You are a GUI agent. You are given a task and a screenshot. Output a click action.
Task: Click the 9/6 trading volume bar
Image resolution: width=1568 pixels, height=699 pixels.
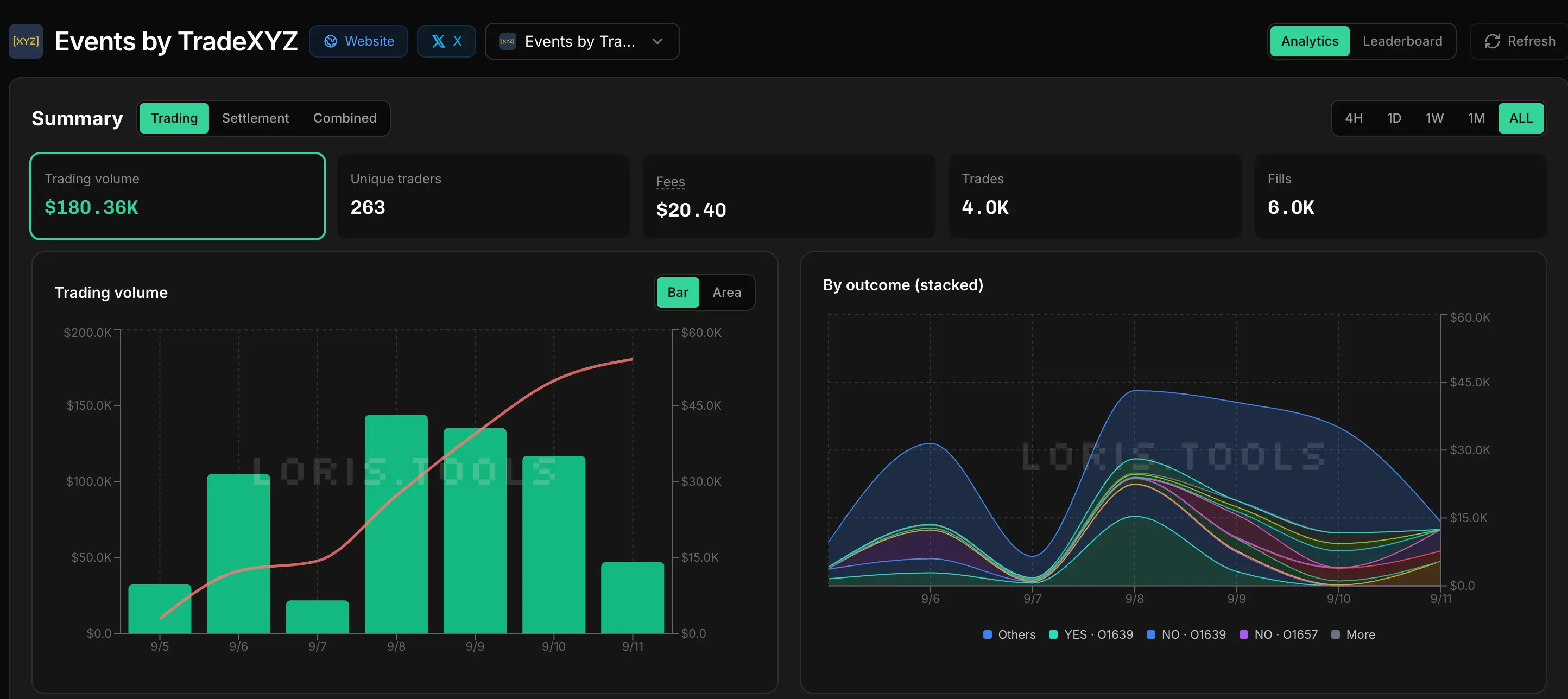(238, 554)
